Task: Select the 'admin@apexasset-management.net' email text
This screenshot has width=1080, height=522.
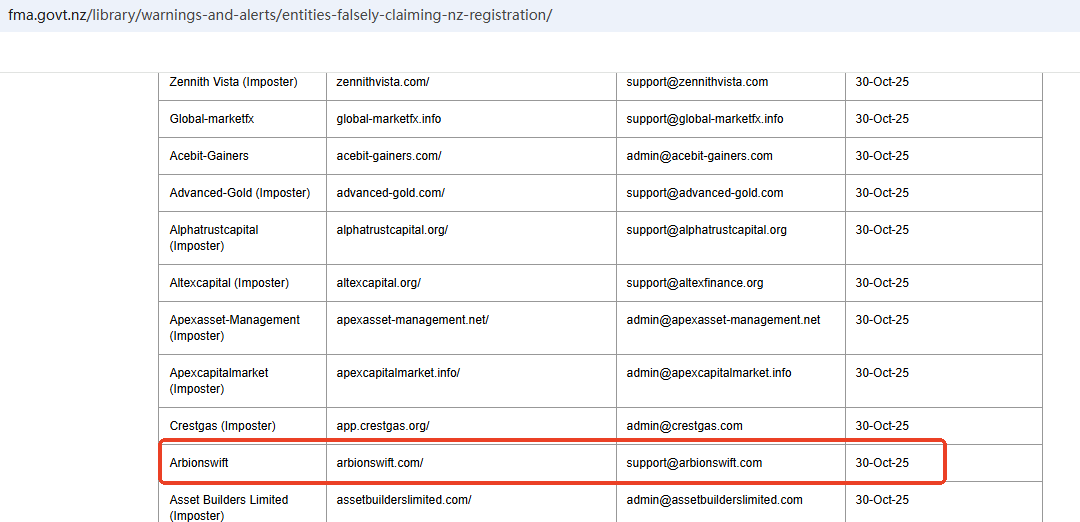Action: [723, 320]
